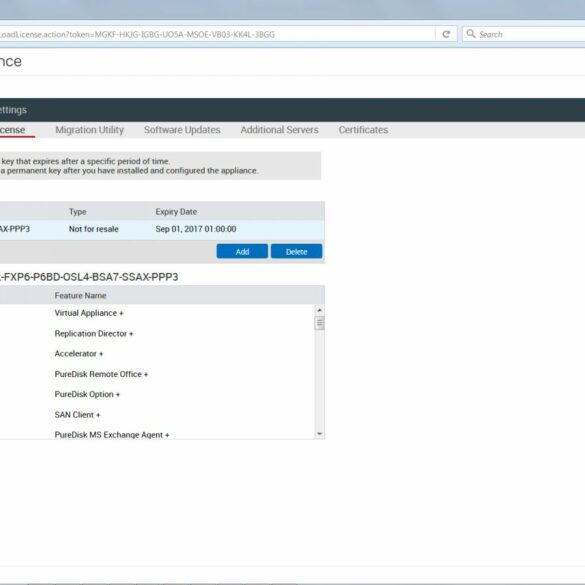Delete the selected license key
Viewport: 585px width, 585px height.
(297, 251)
